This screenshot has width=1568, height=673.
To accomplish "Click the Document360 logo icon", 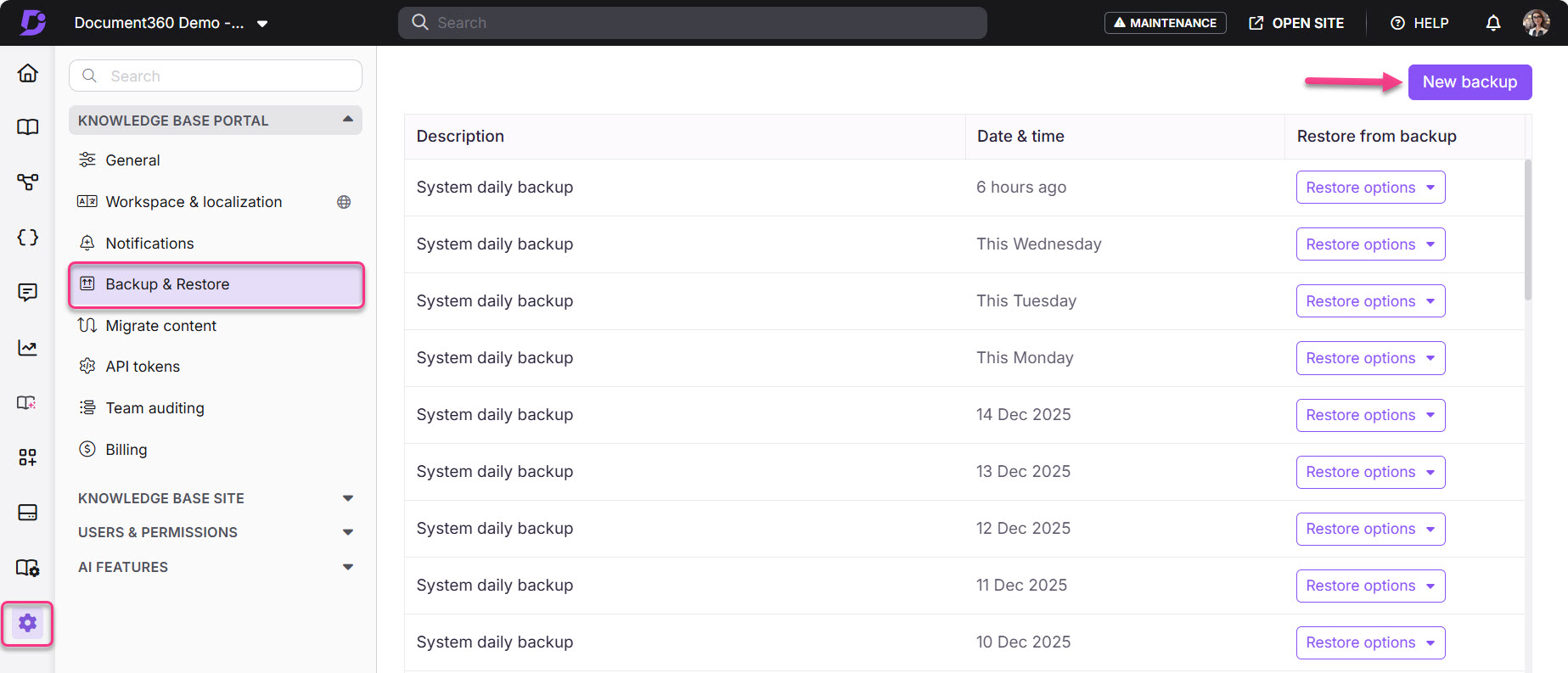I will coord(33,22).
